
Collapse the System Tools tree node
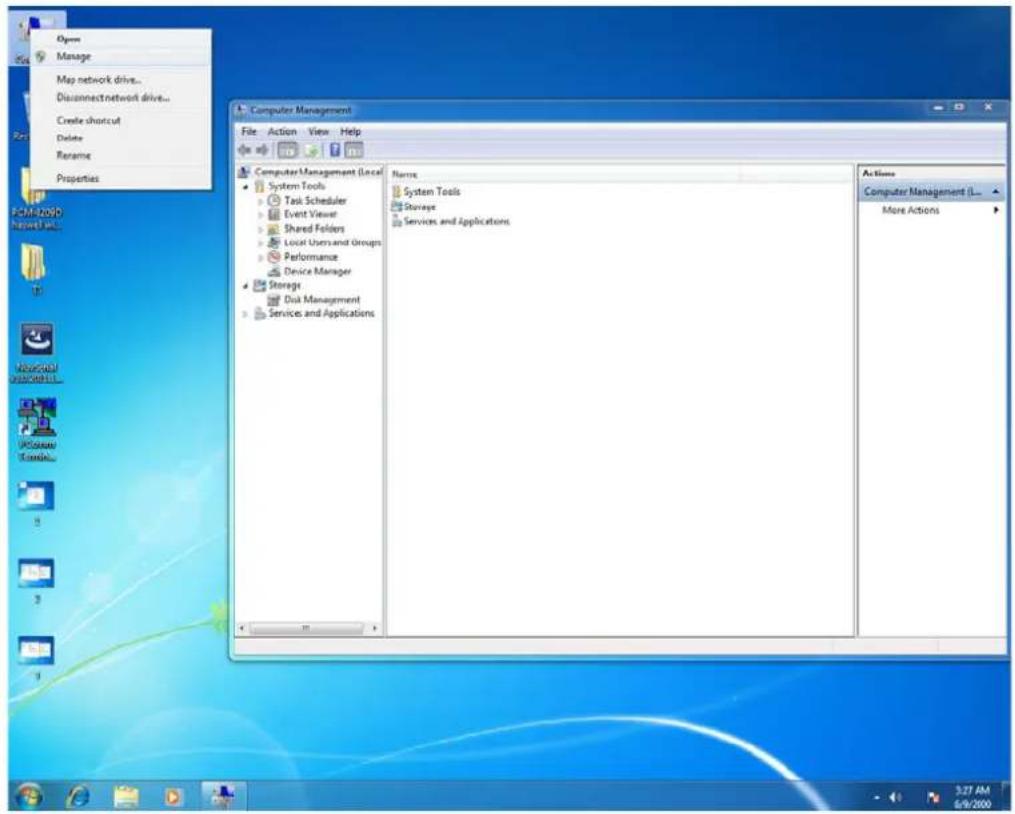coord(246,187)
